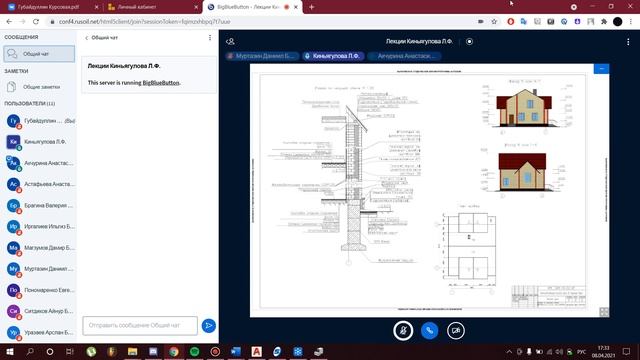The height and width of the screenshot is (360, 640).
Task: Switch to the Губайдуллин Курсовая.pdf tab
Action: [x=48, y=7]
